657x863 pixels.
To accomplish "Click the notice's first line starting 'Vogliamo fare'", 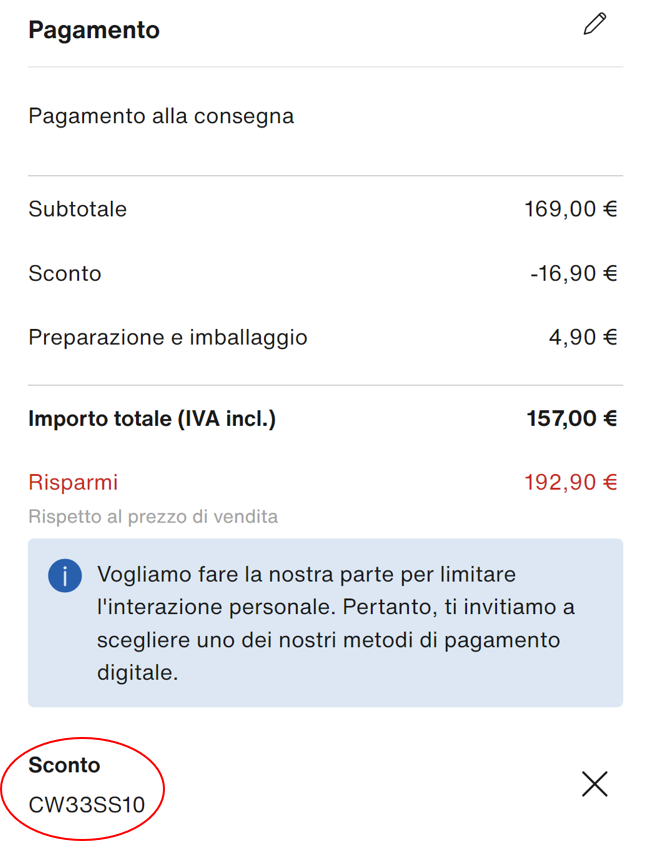I will [x=306, y=575].
